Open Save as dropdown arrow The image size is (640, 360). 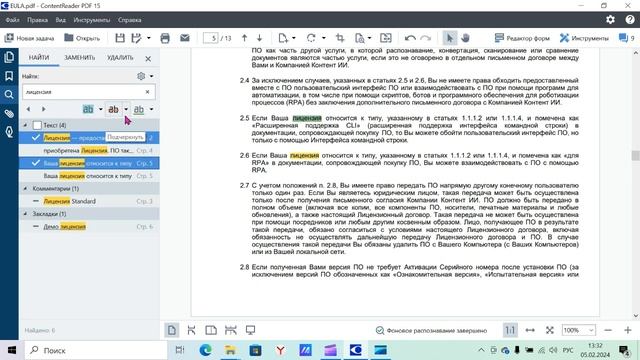pos(149,38)
